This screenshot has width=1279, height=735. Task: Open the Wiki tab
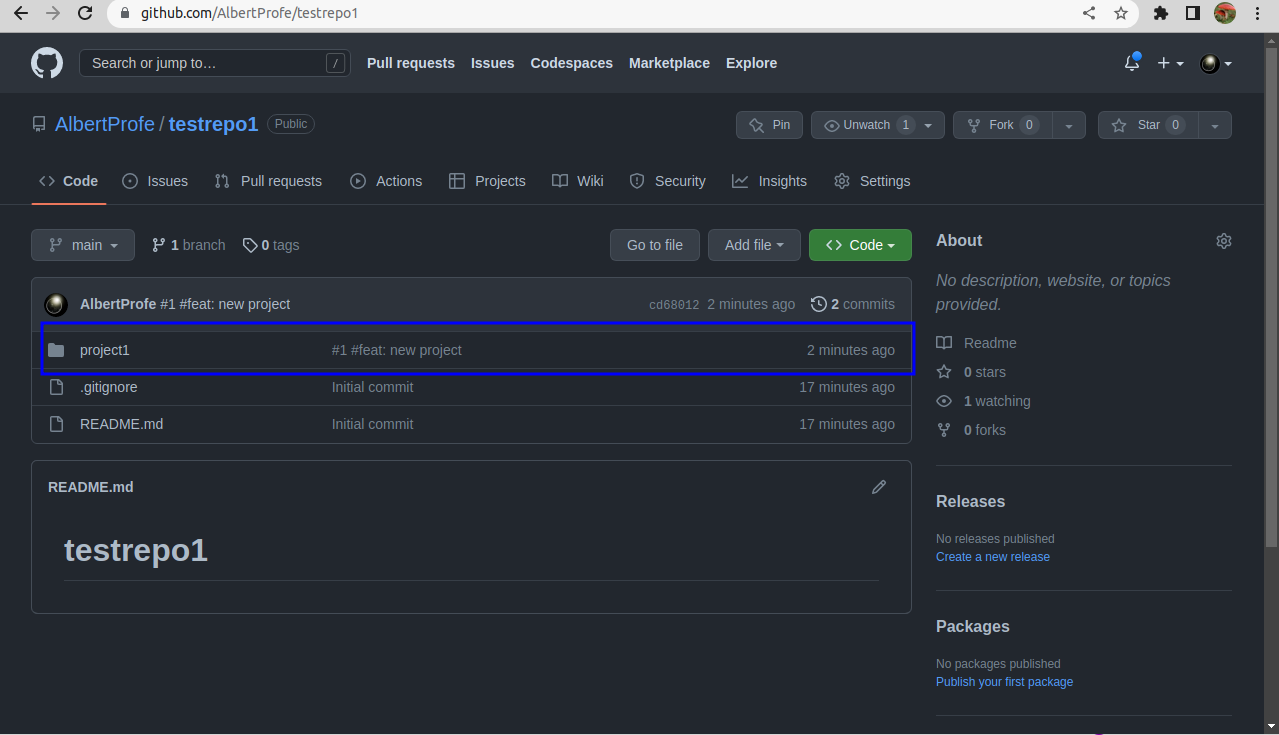578,181
